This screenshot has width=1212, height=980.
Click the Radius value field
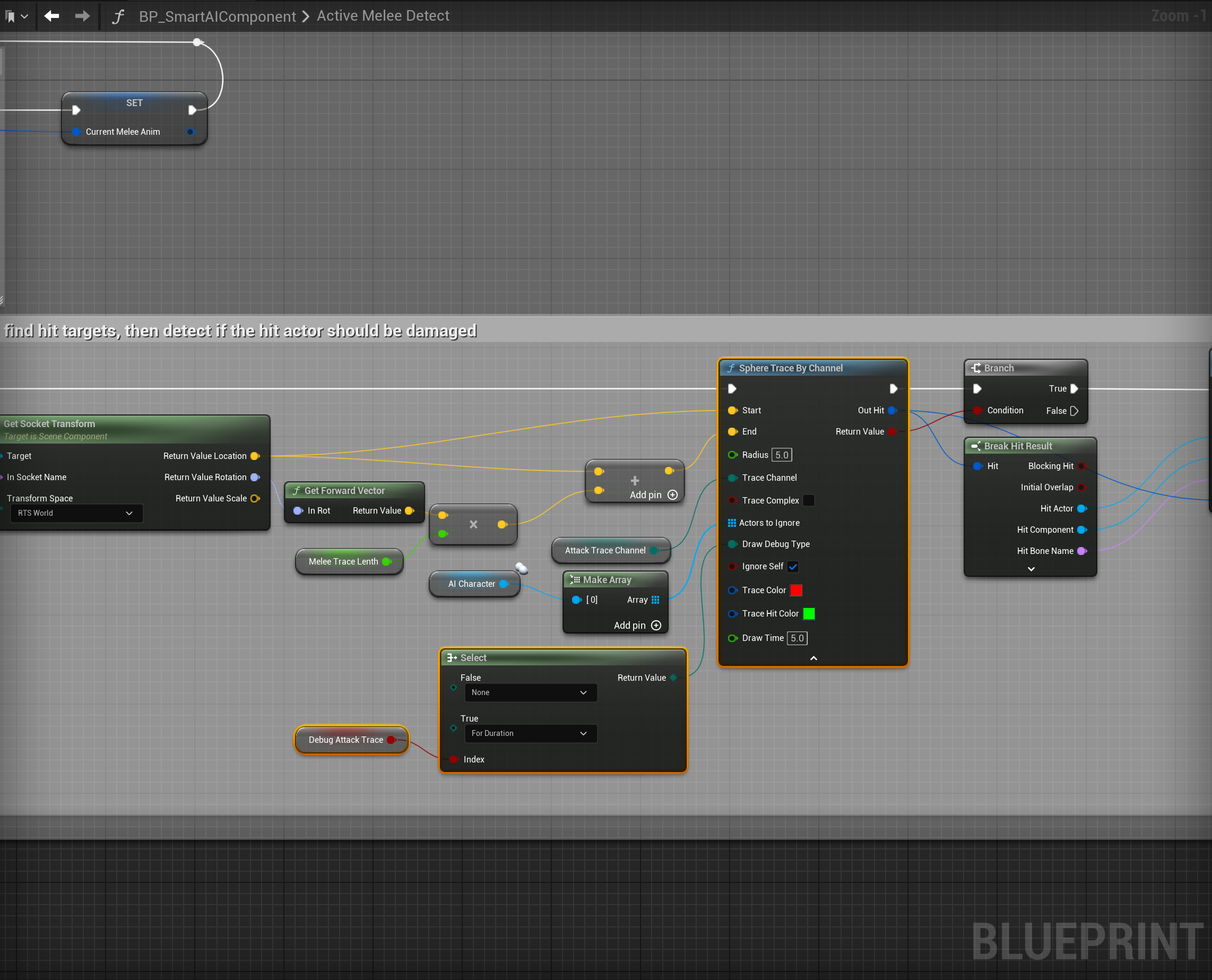(781, 455)
